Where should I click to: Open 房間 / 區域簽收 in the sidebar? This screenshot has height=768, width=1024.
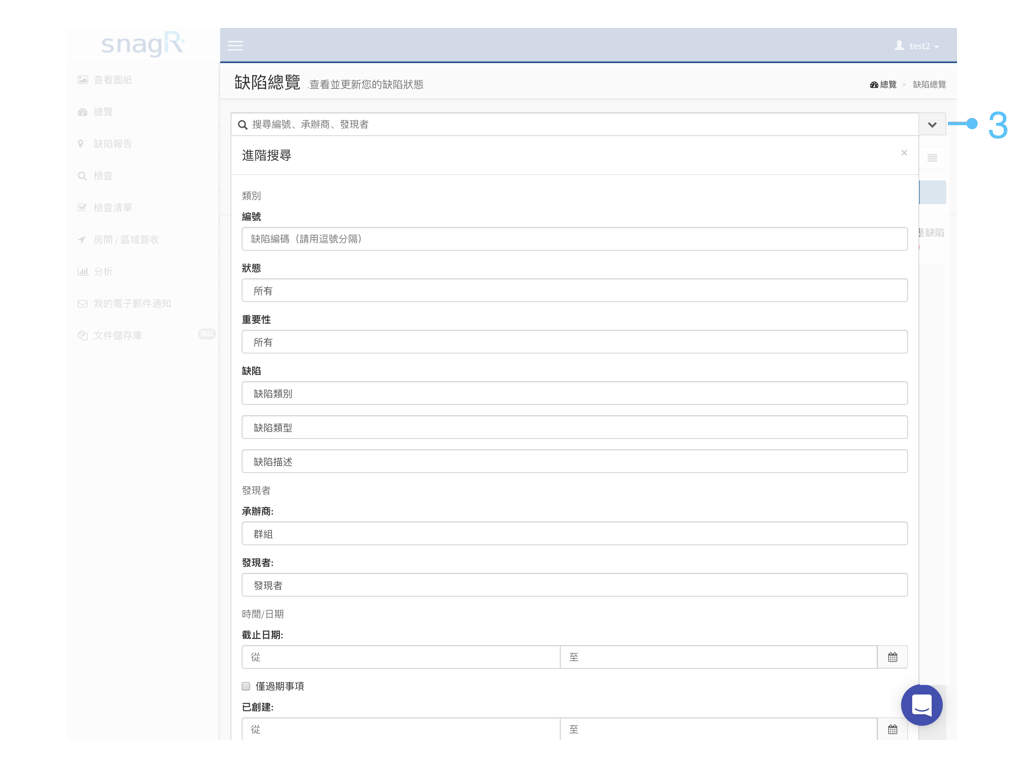[x=143, y=240]
